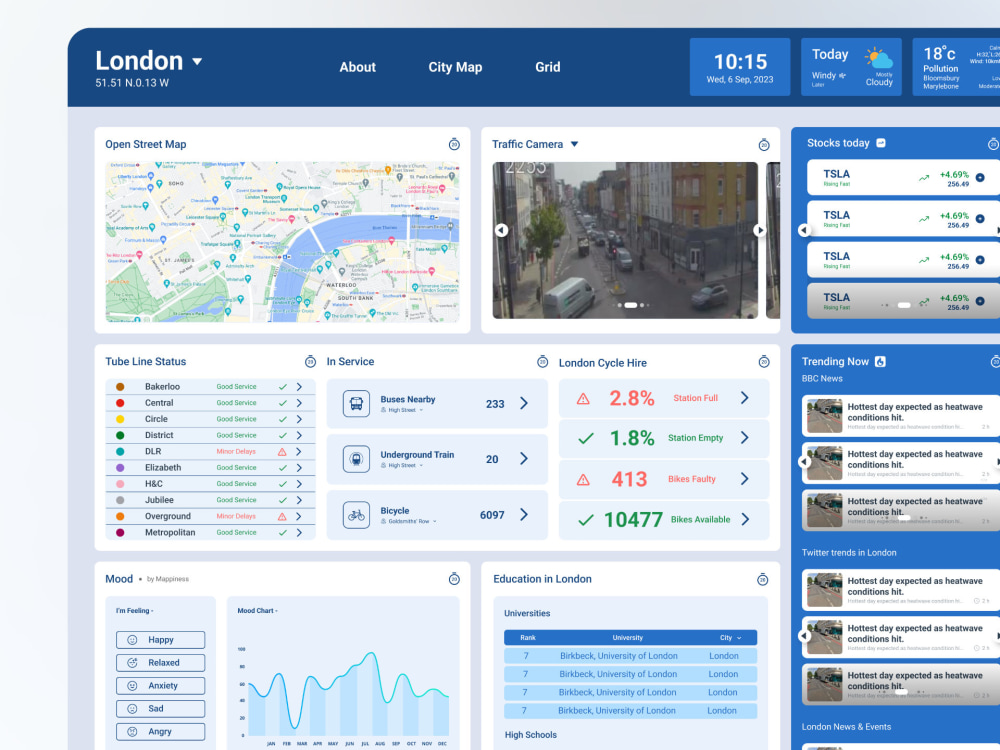This screenshot has height=750, width=1000.
Task: Click Bakerloo brown line color dot
Action: tap(120, 386)
